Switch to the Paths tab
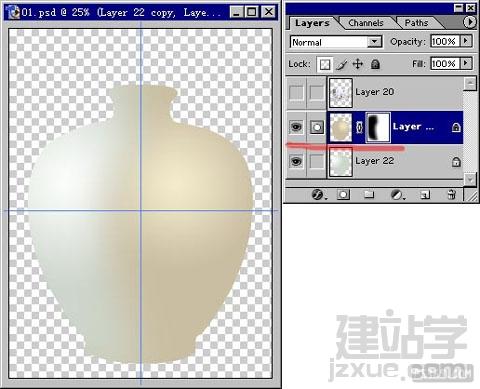The image size is (480, 389). pyautogui.click(x=416, y=23)
